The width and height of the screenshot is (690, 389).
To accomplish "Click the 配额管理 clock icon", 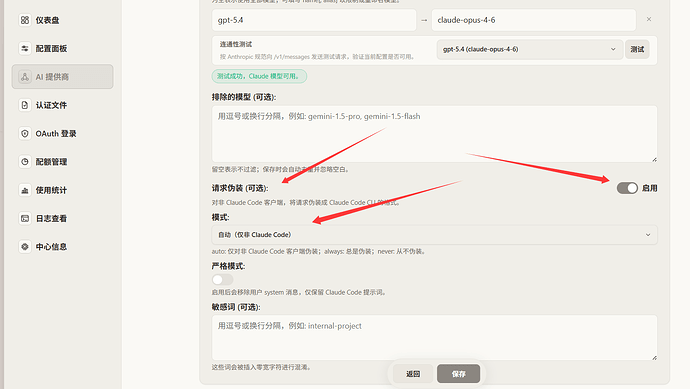I will click(x=25, y=161).
